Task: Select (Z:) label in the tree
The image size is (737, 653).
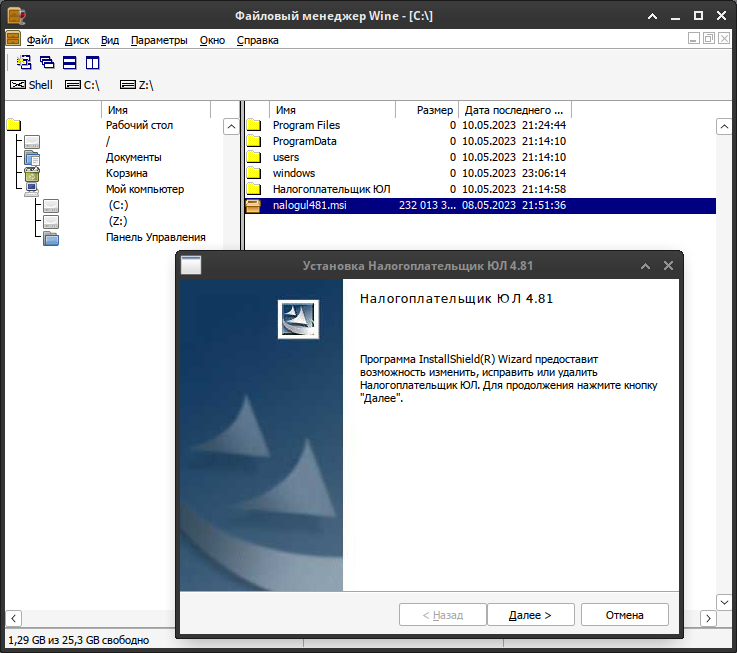Action: coord(118,221)
